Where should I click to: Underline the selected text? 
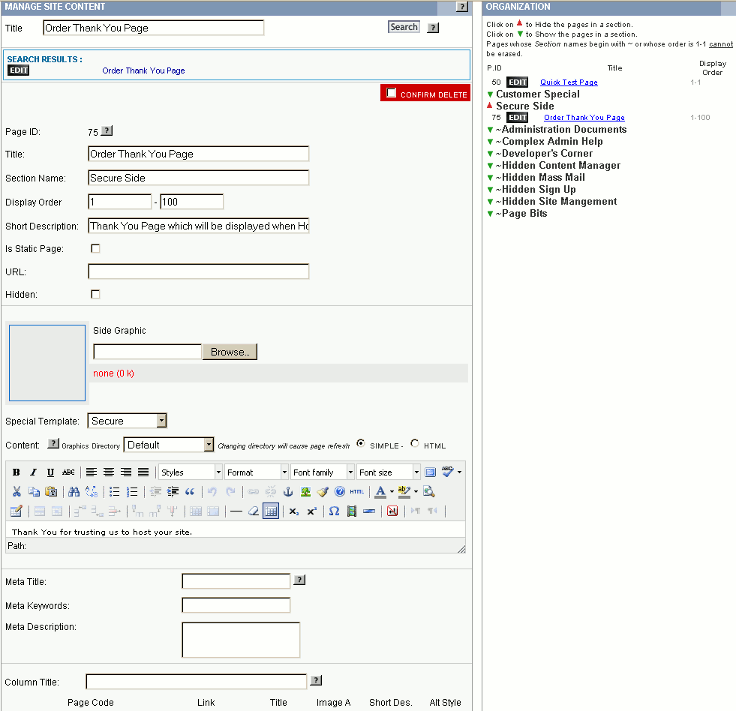pyautogui.click(x=50, y=472)
